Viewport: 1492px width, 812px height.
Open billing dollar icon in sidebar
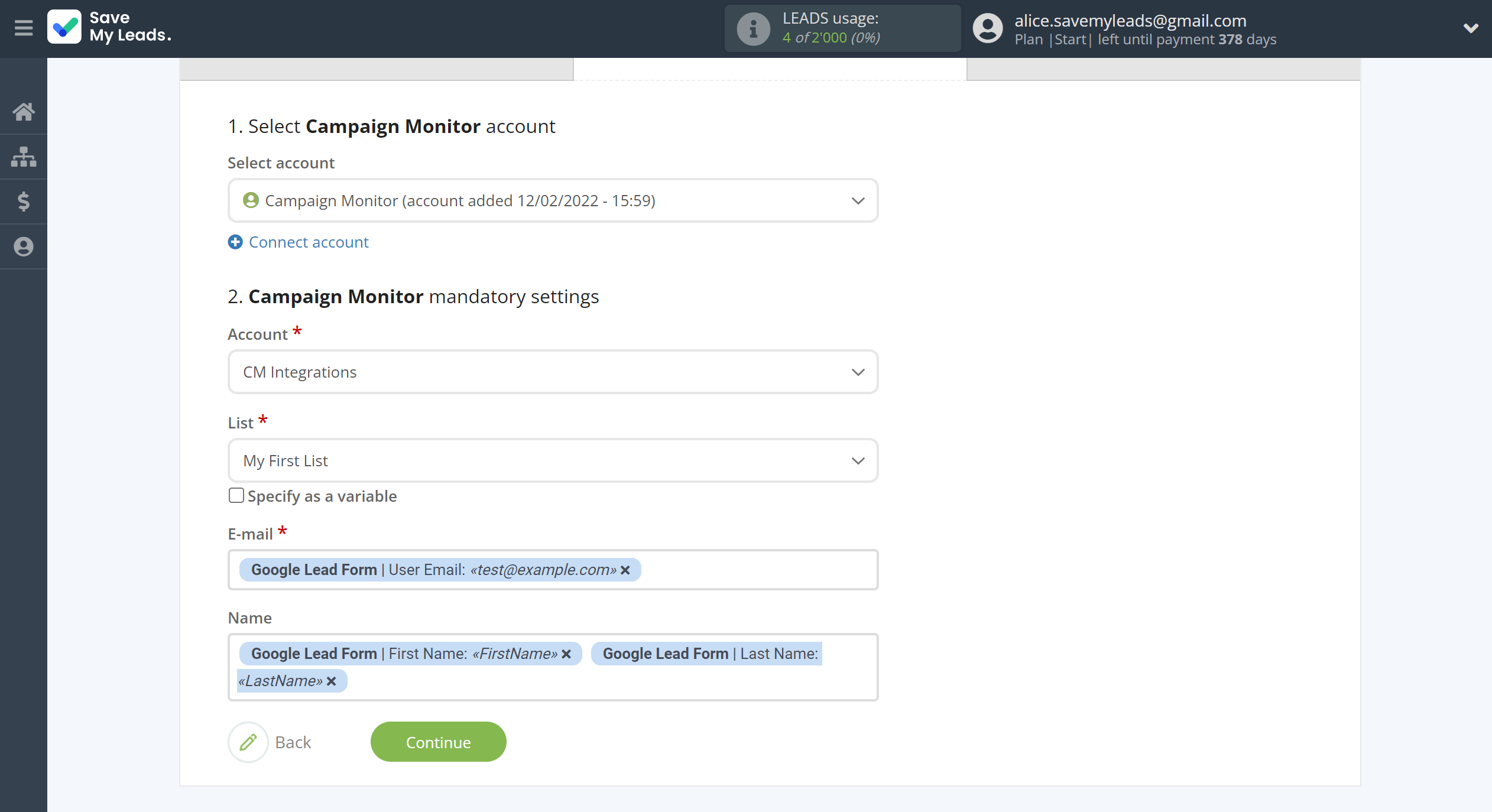[x=24, y=202]
